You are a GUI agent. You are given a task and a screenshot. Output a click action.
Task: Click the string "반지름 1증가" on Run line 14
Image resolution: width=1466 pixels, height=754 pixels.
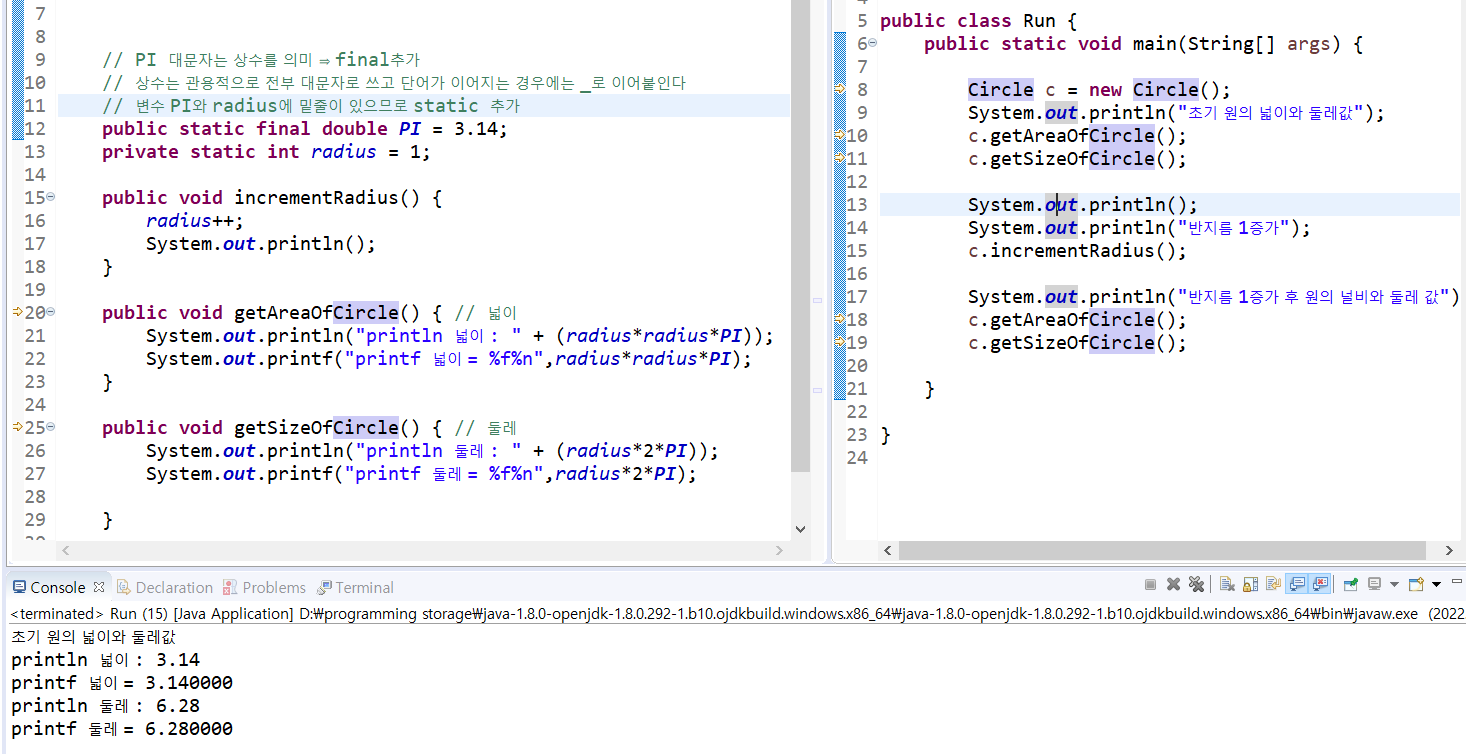1235,228
